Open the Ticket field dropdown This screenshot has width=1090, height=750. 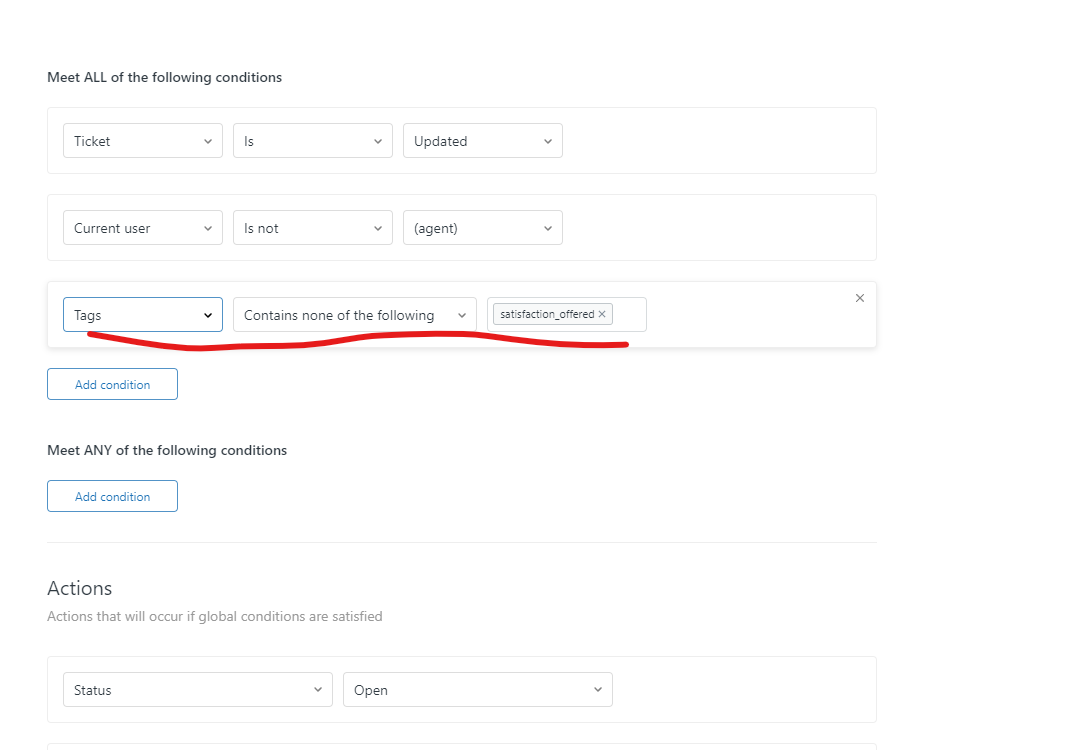click(143, 141)
